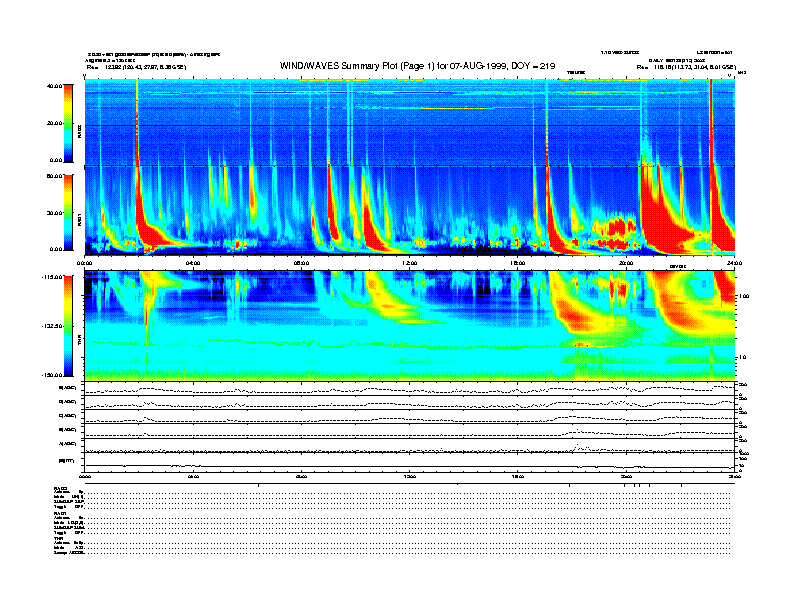Viewport: 792px width, 612px height.
Task: Click the 20:00 label on bottom time axis
Action: (x=626, y=476)
